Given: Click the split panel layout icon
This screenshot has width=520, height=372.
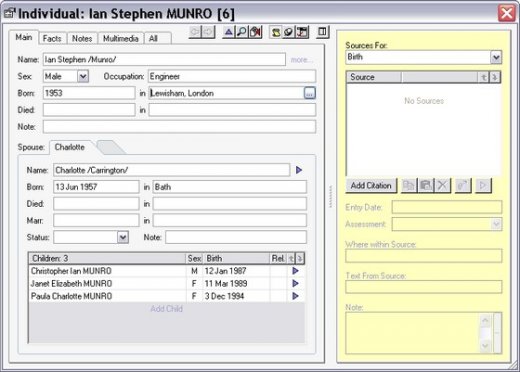Looking at the screenshot, I should [x=322, y=32].
